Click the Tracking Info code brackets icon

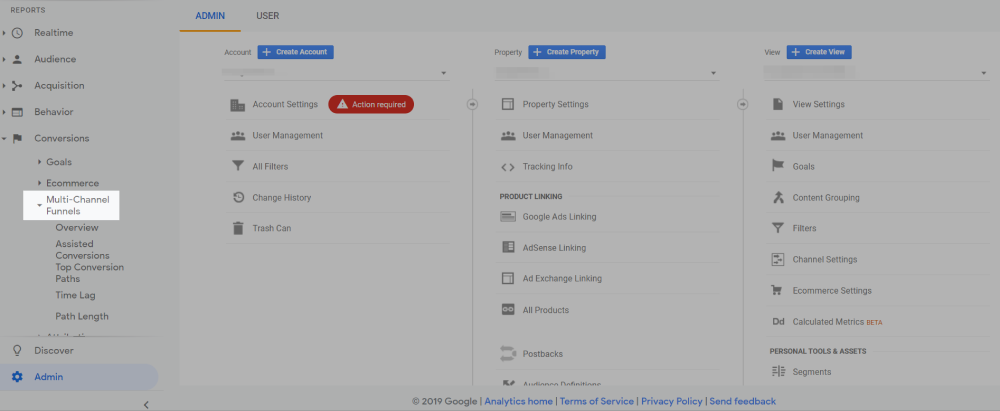click(x=507, y=167)
